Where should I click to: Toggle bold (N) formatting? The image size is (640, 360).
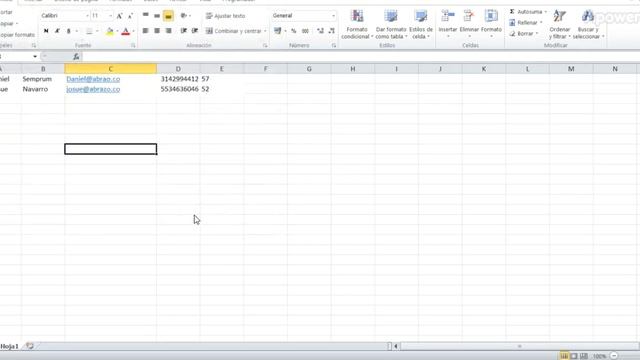coord(46,31)
